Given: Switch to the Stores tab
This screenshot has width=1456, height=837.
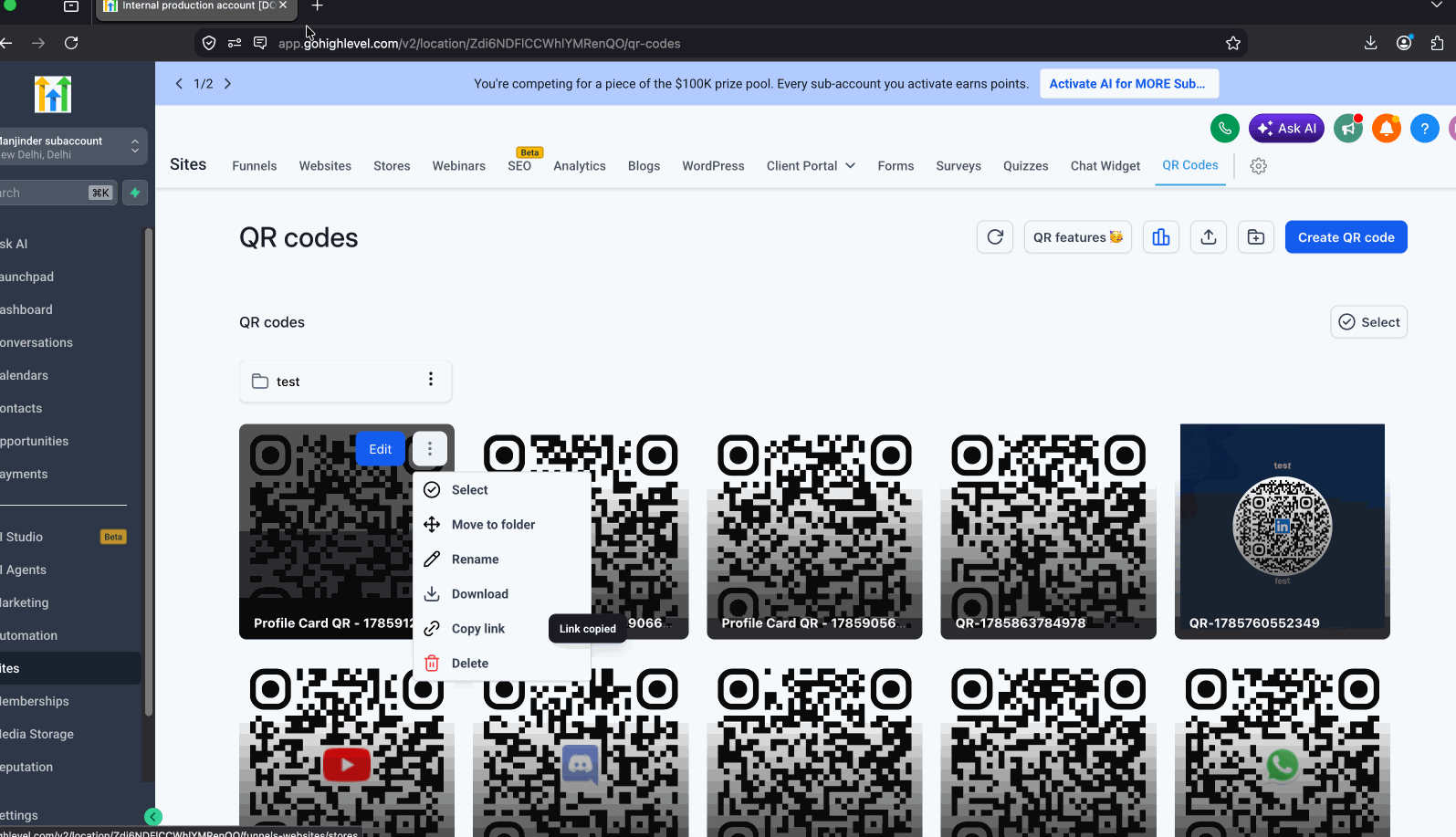Looking at the screenshot, I should [x=392, y=166].
